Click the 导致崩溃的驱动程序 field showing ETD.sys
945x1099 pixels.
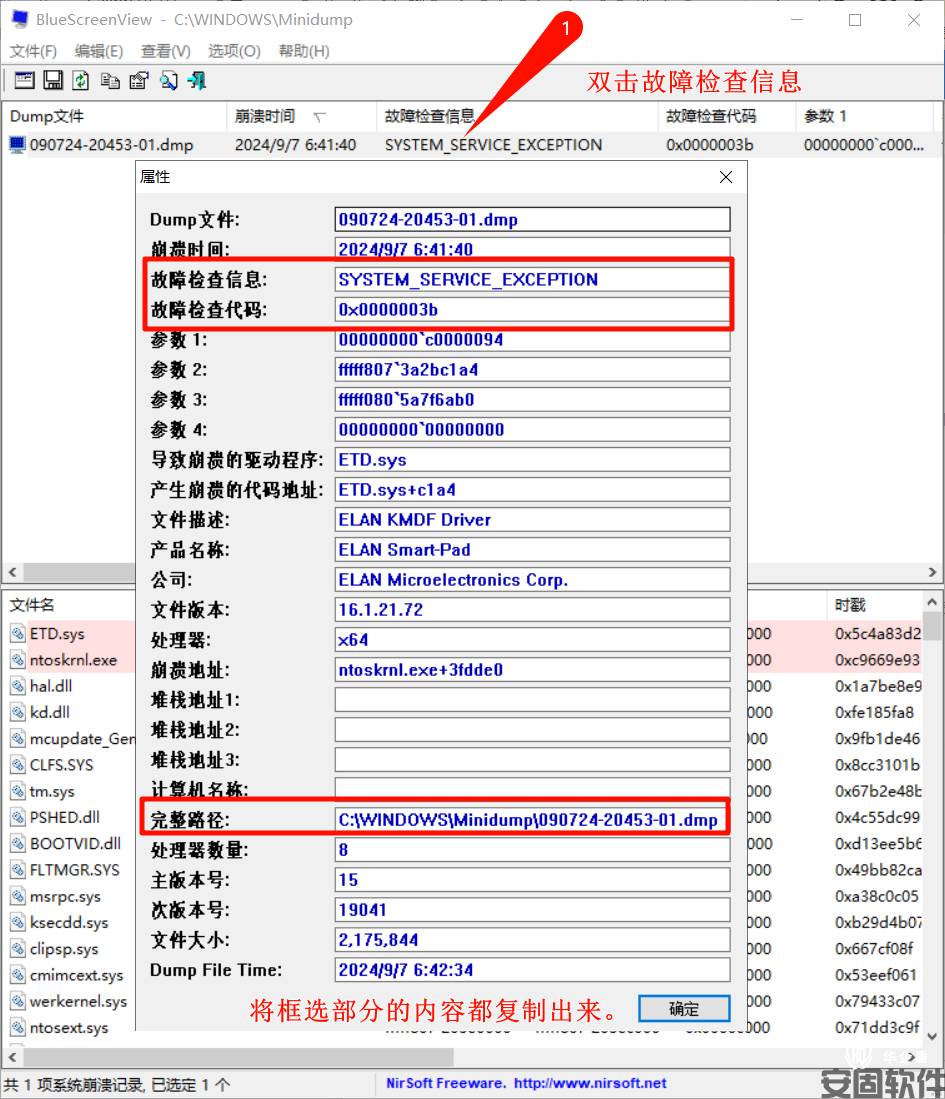[532, 460]
